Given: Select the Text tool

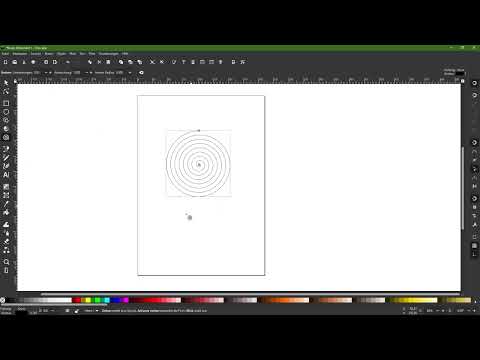Looking at the screenshot, I should (x=6, y=175).
